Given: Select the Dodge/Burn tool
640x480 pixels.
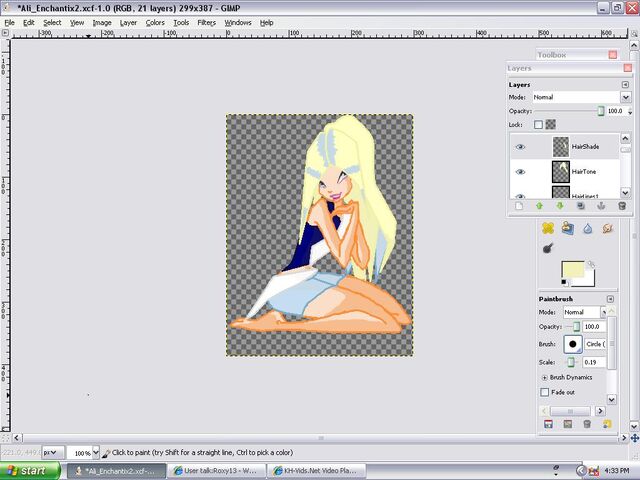Looking at the screenshot, I should coord(548,248).
